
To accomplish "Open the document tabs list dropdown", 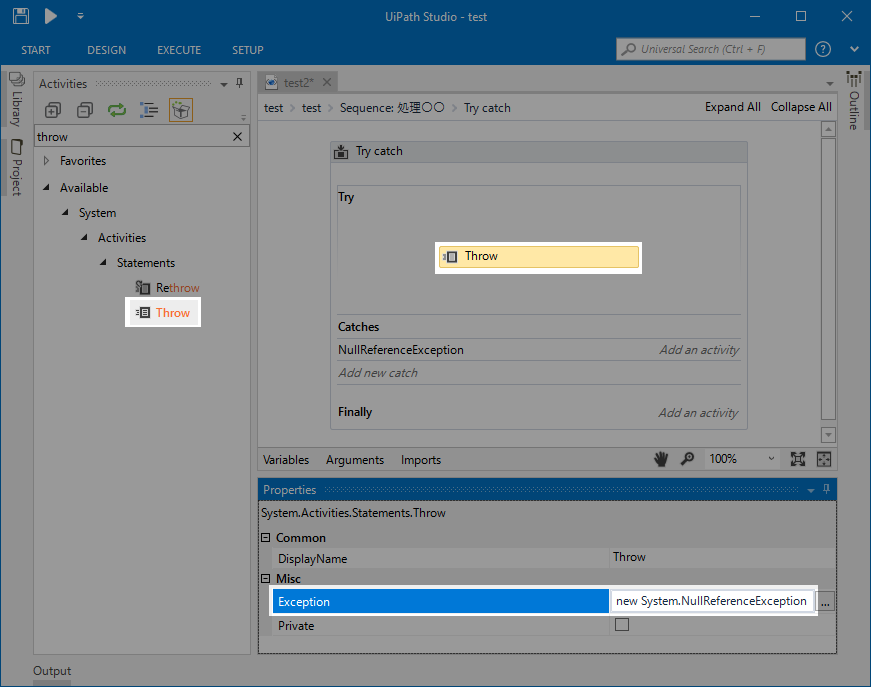I will (830, 84).
